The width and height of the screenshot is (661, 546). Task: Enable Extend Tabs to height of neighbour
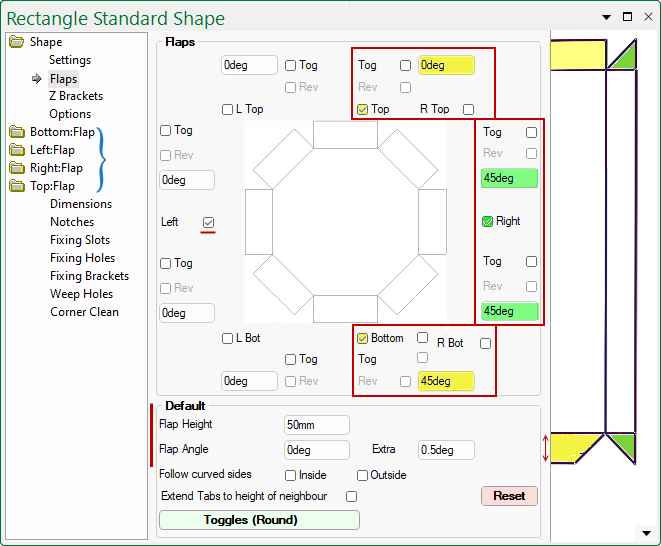click(351, 497)
